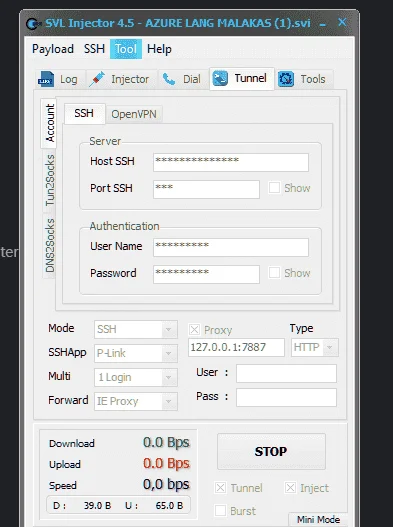Select the Account vertical tab
The height and width of the screenshot is (527, 393).
click(49, 123)
